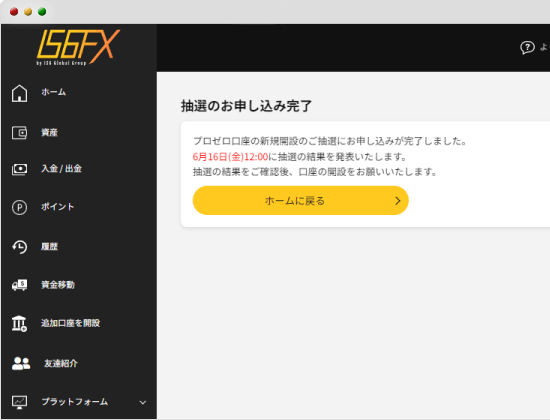Click the people icon for 友達紹介
This screenshot has width=550, height=420.
click(21, 364)
